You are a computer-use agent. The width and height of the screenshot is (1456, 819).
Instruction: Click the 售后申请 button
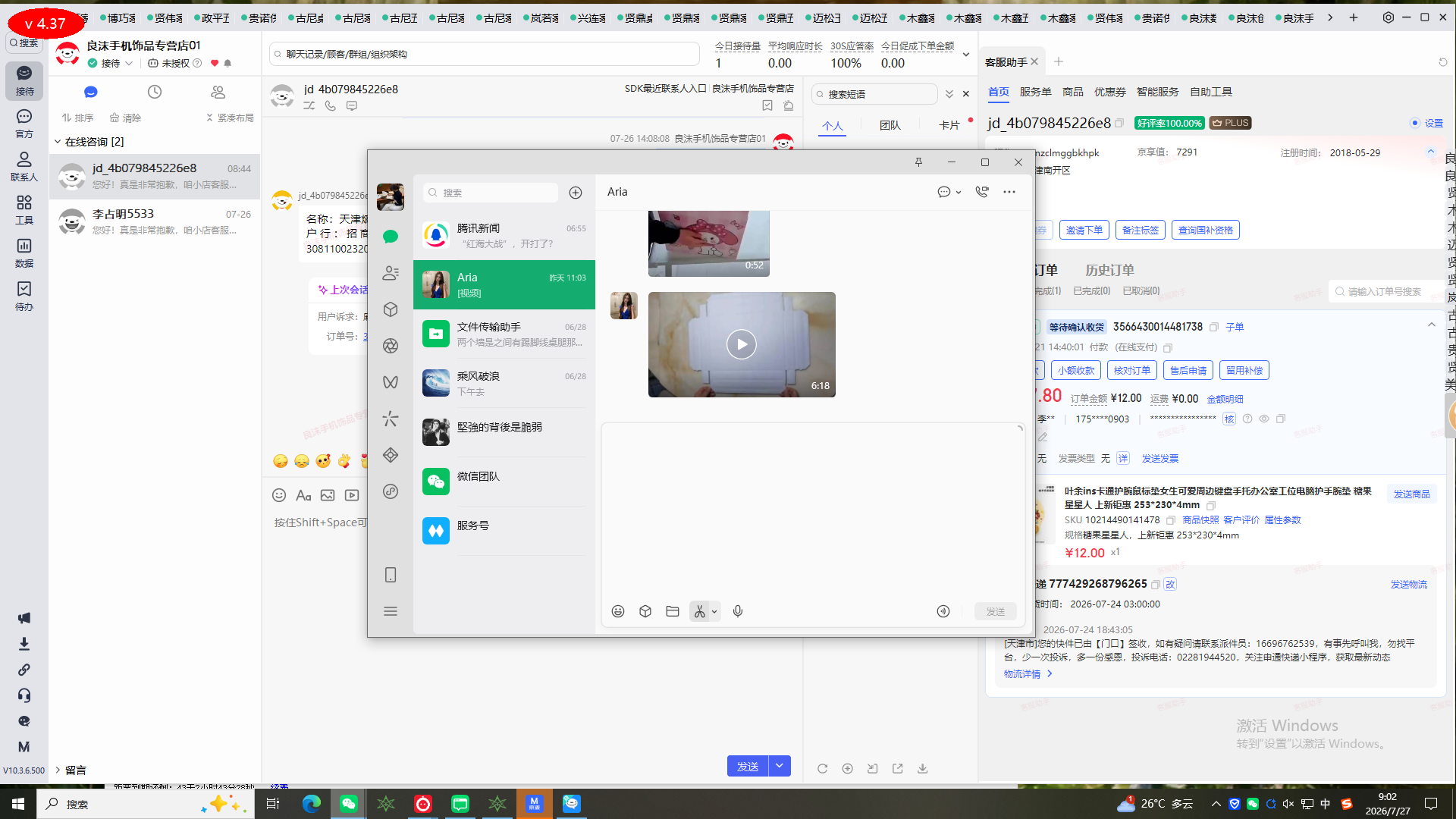pos(1188,370)
